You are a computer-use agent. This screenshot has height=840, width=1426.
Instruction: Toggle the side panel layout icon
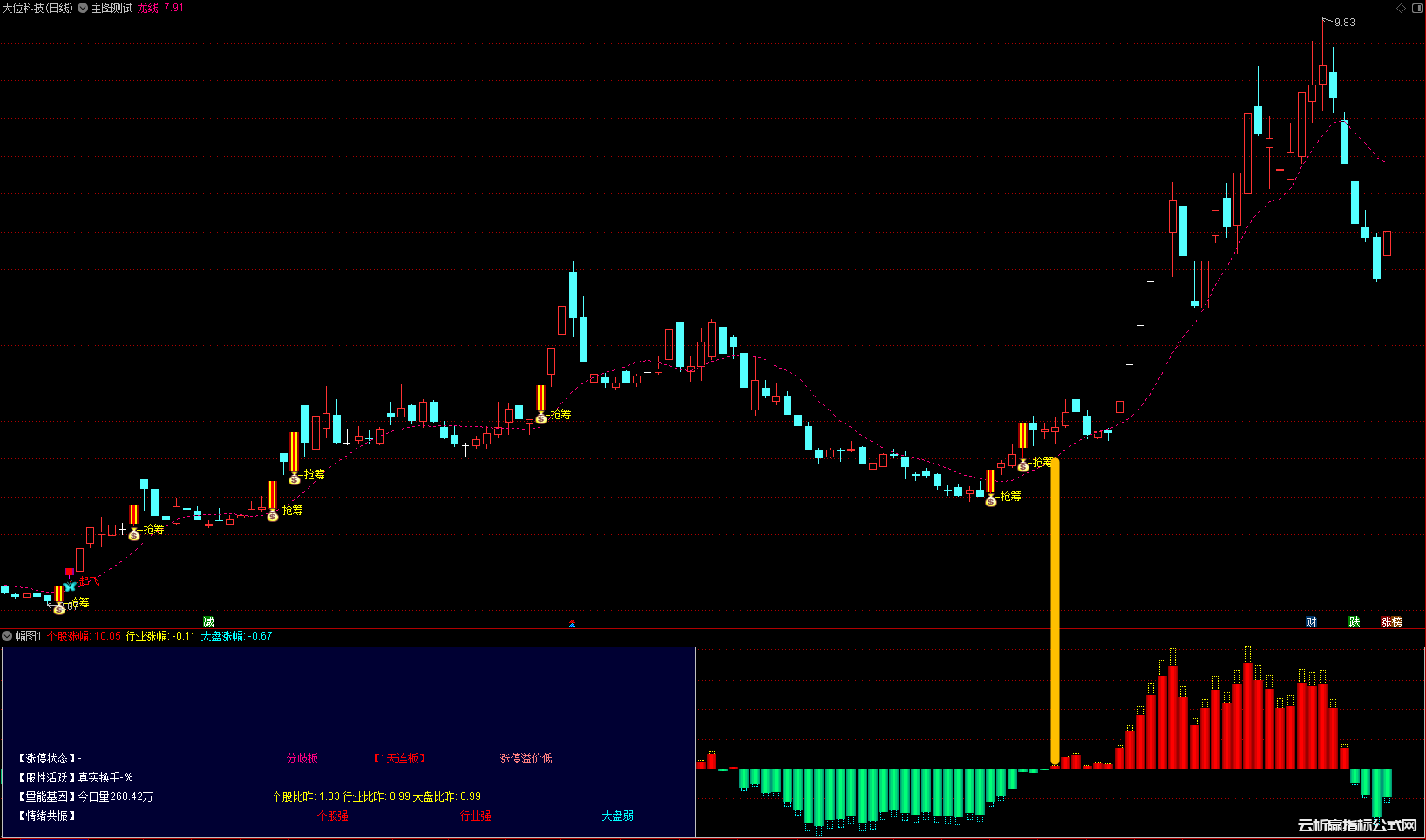coord(1416,8)
